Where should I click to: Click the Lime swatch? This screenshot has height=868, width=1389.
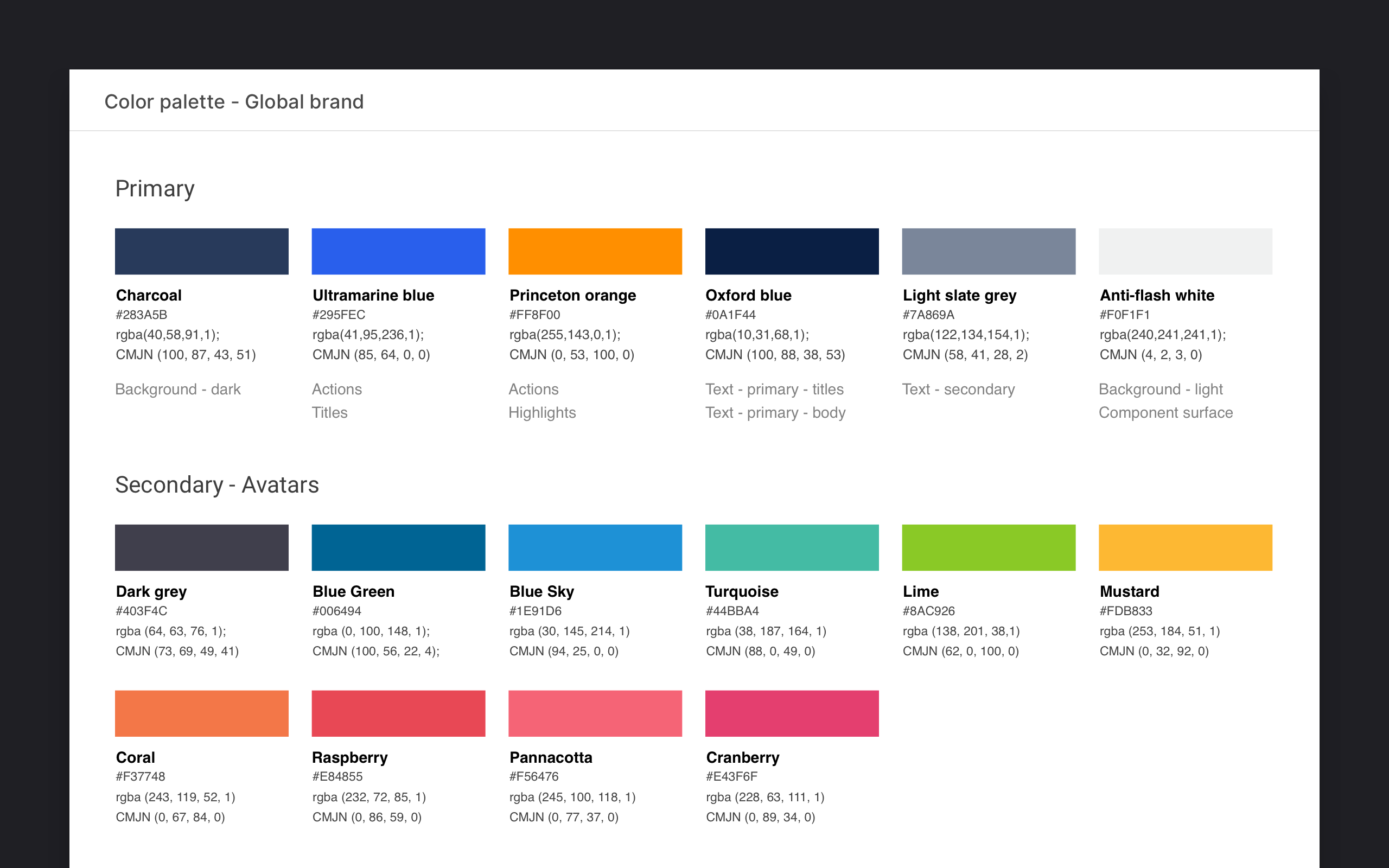(989, 548)
